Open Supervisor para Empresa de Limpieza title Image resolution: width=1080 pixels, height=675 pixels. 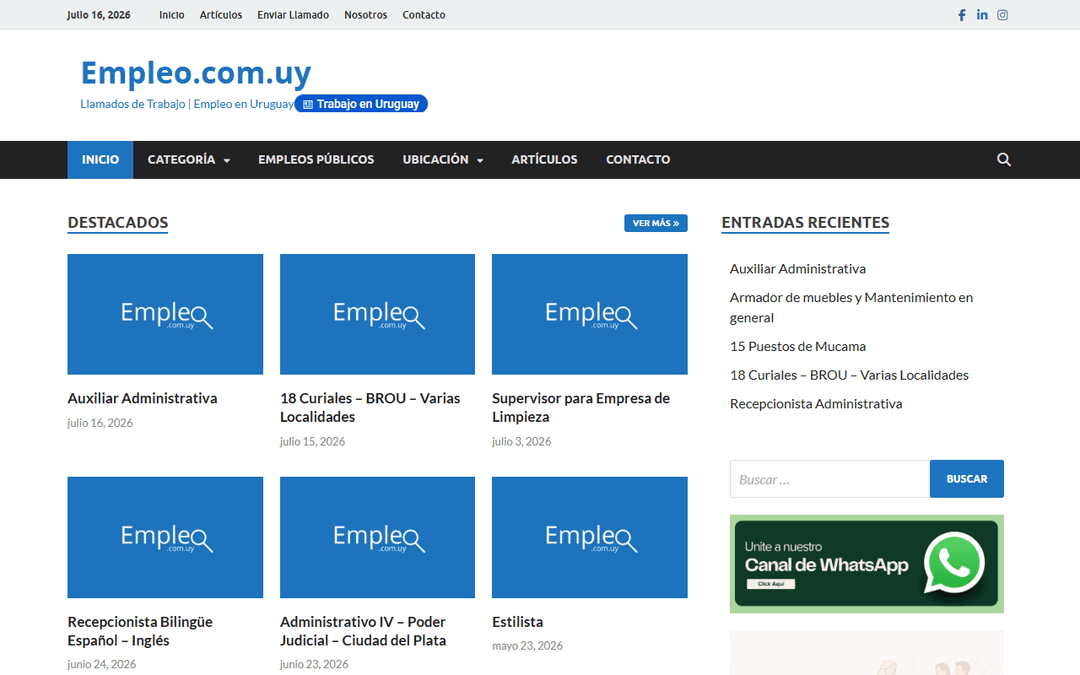pyautogui.click(x=581, y=408)
